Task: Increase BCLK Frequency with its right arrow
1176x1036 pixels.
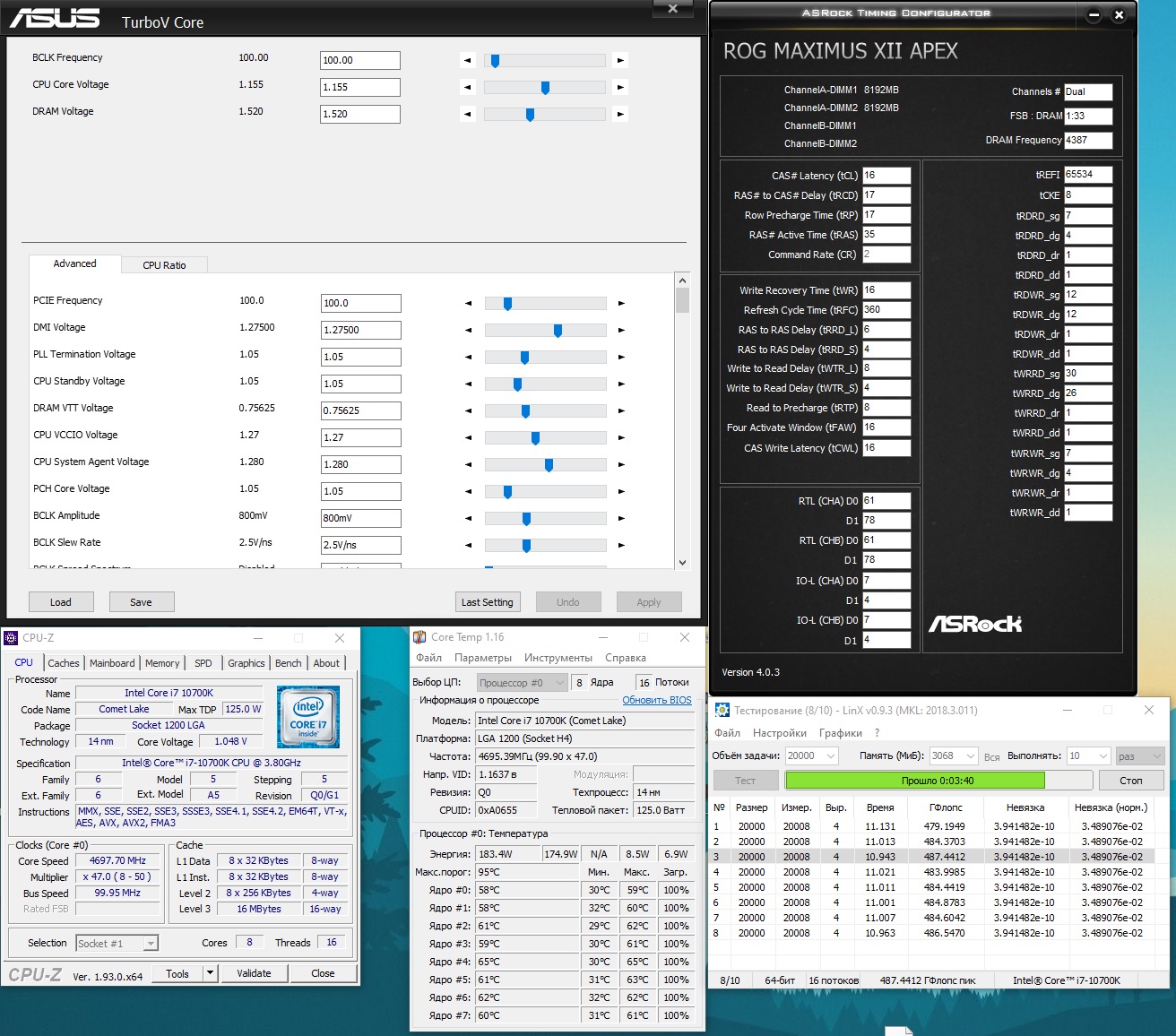Action: (620, 61)
